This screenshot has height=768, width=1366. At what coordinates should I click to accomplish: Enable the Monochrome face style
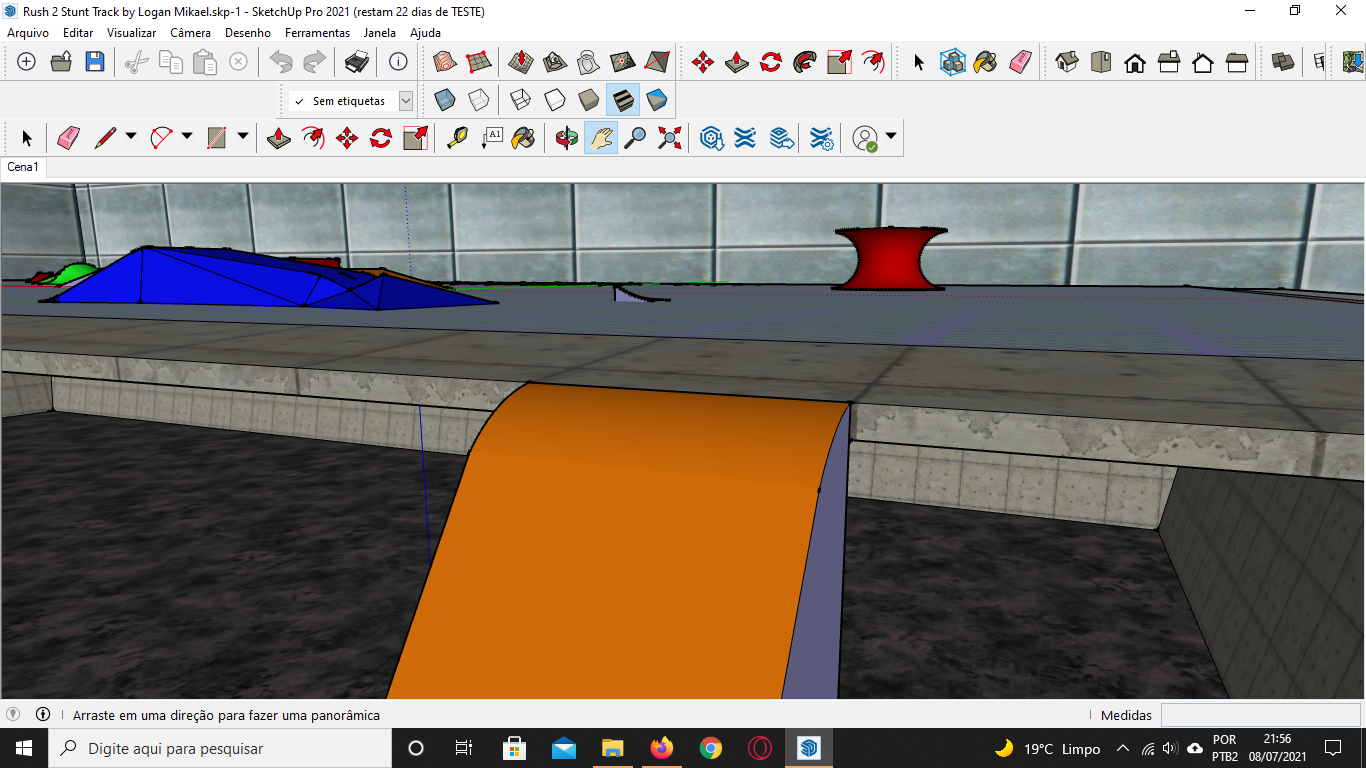[x=657, y=100]
